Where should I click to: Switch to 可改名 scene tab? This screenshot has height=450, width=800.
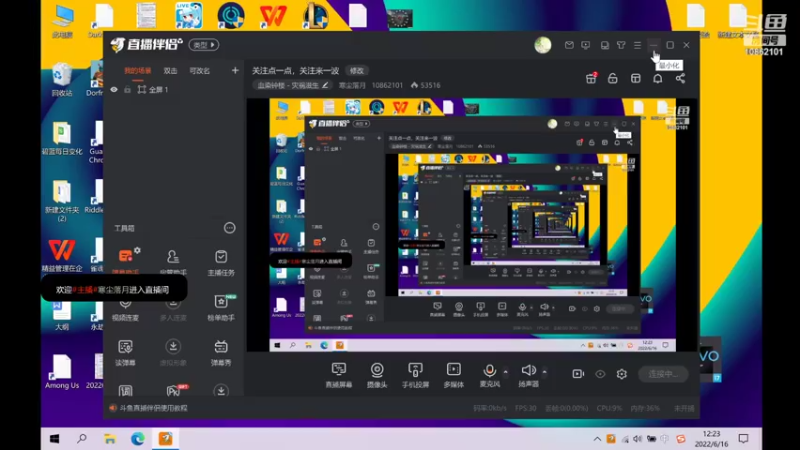point(199,71)
